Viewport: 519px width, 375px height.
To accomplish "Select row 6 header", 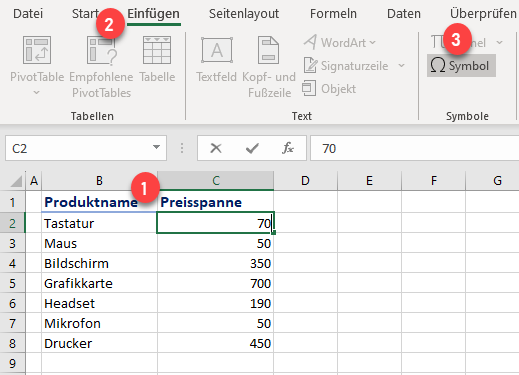I will 12,303.
